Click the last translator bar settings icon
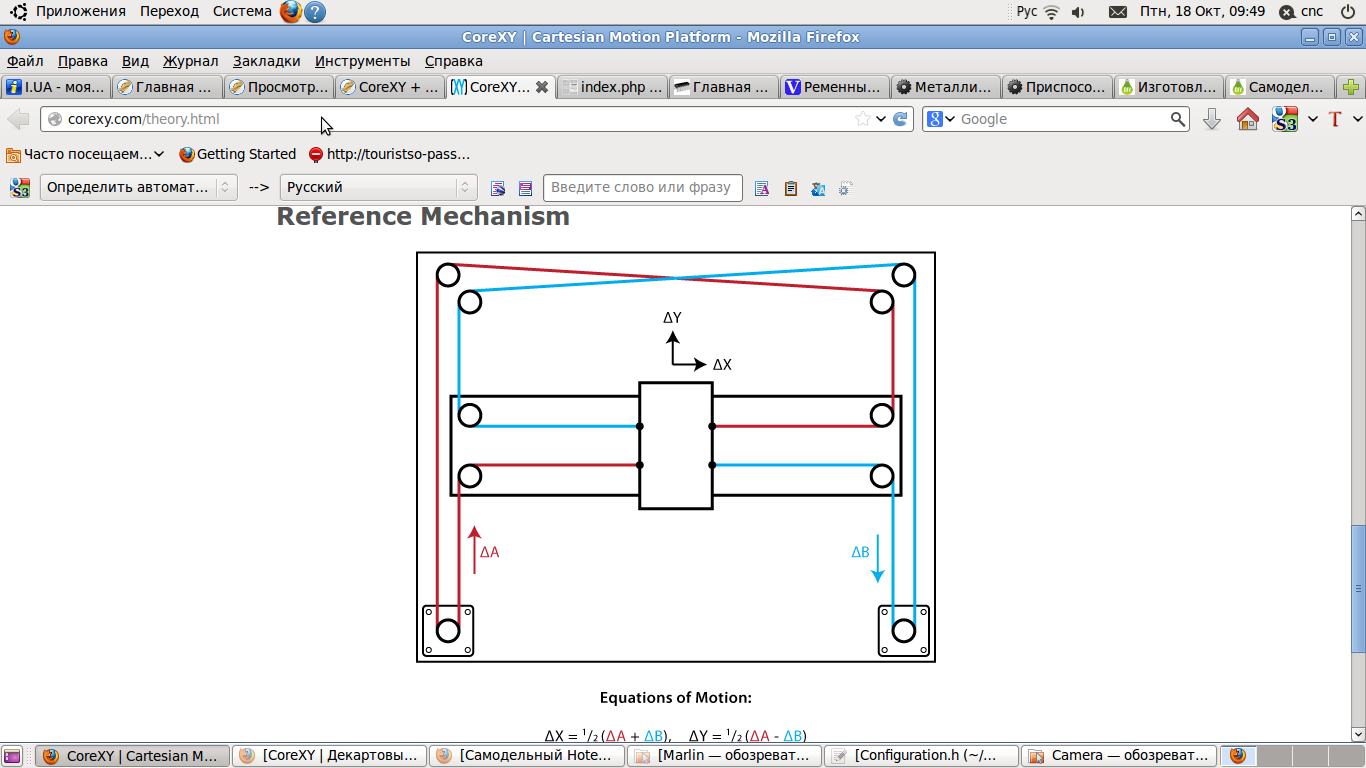 point(846,188)
